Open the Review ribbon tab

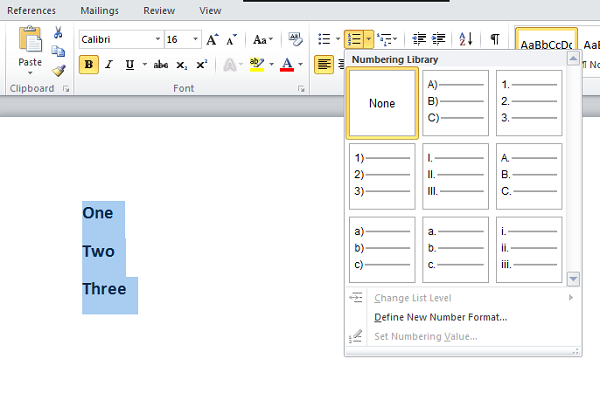coord(158,10)
